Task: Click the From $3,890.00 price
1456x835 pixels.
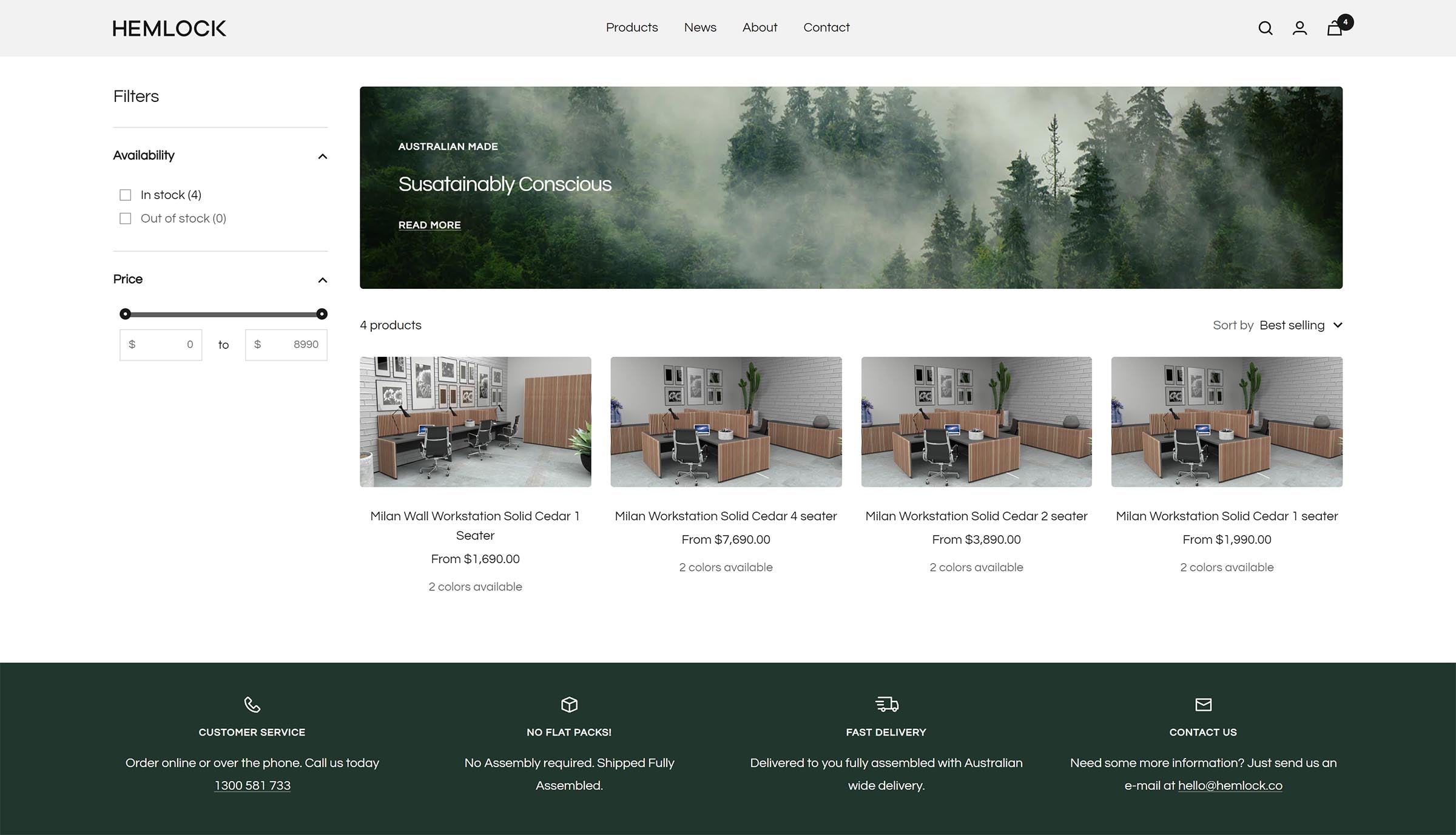Action: tap(976, 539)
